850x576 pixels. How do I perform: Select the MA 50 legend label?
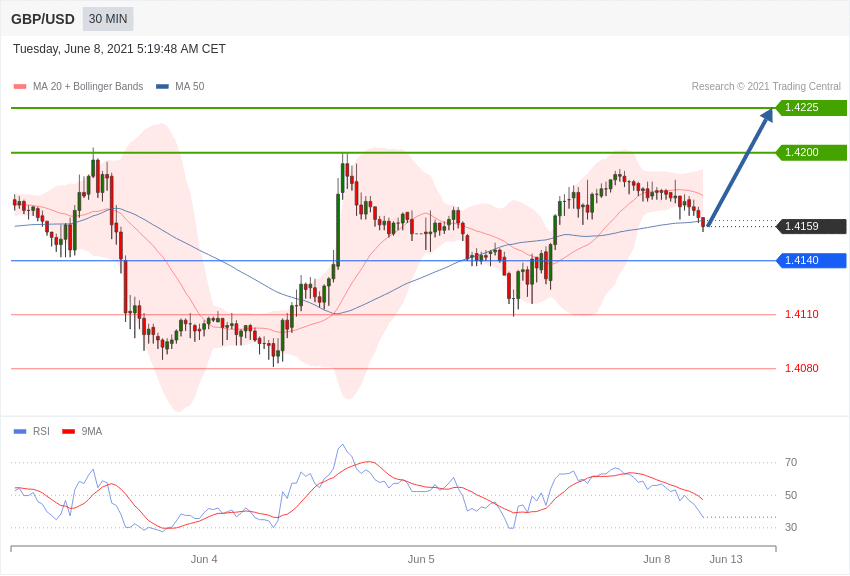[190, 86]
